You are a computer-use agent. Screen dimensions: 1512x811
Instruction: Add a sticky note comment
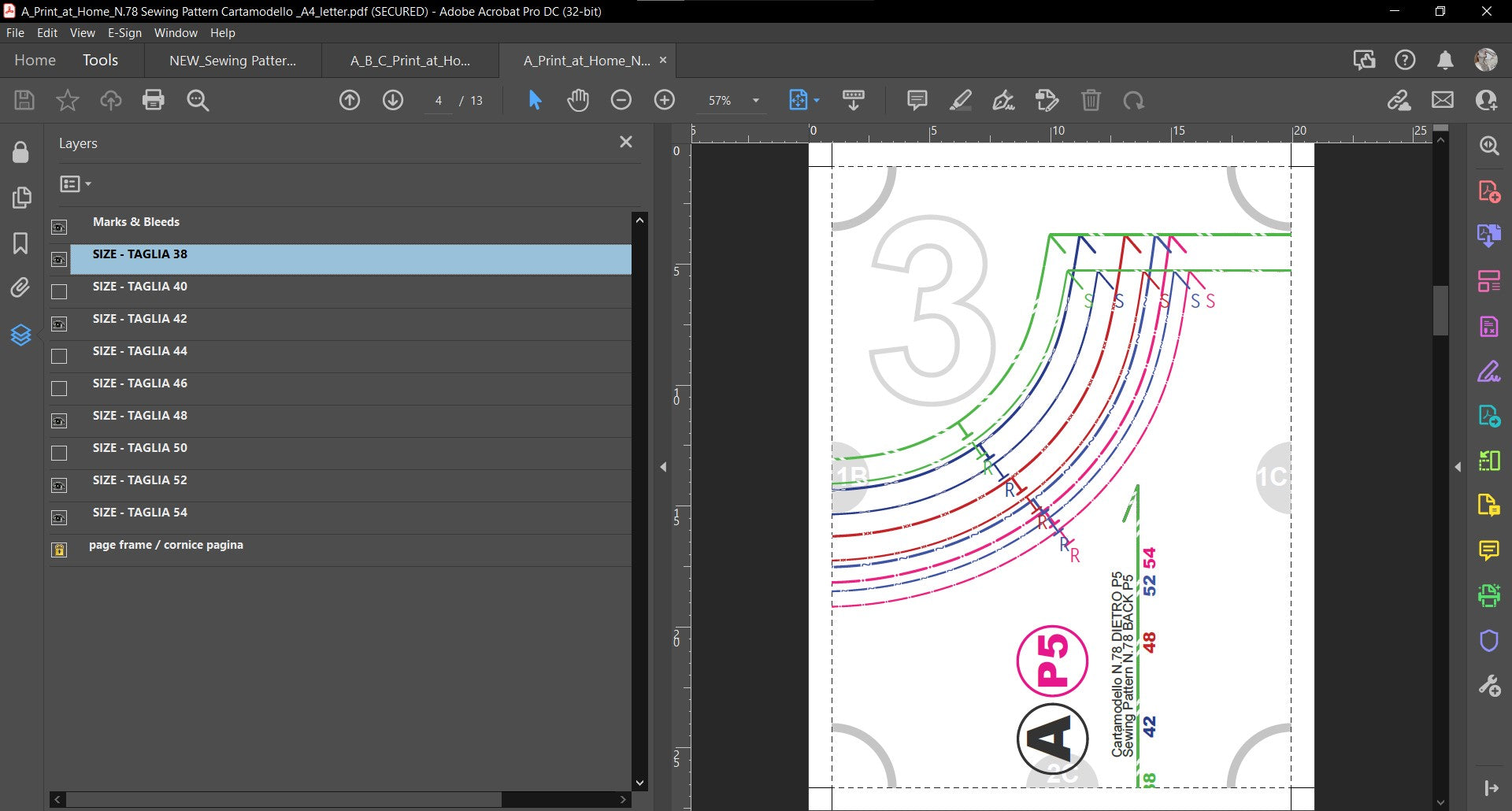tap(917, 100)
